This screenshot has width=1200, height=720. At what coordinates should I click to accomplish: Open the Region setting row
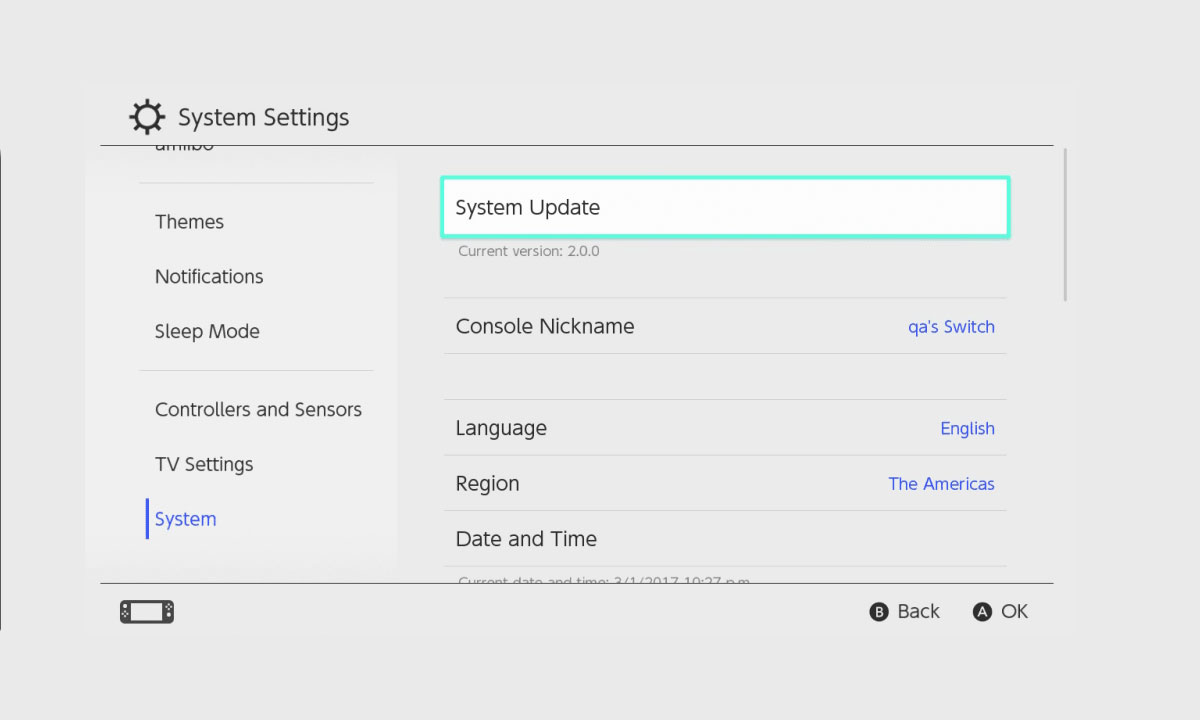point(488,484)
